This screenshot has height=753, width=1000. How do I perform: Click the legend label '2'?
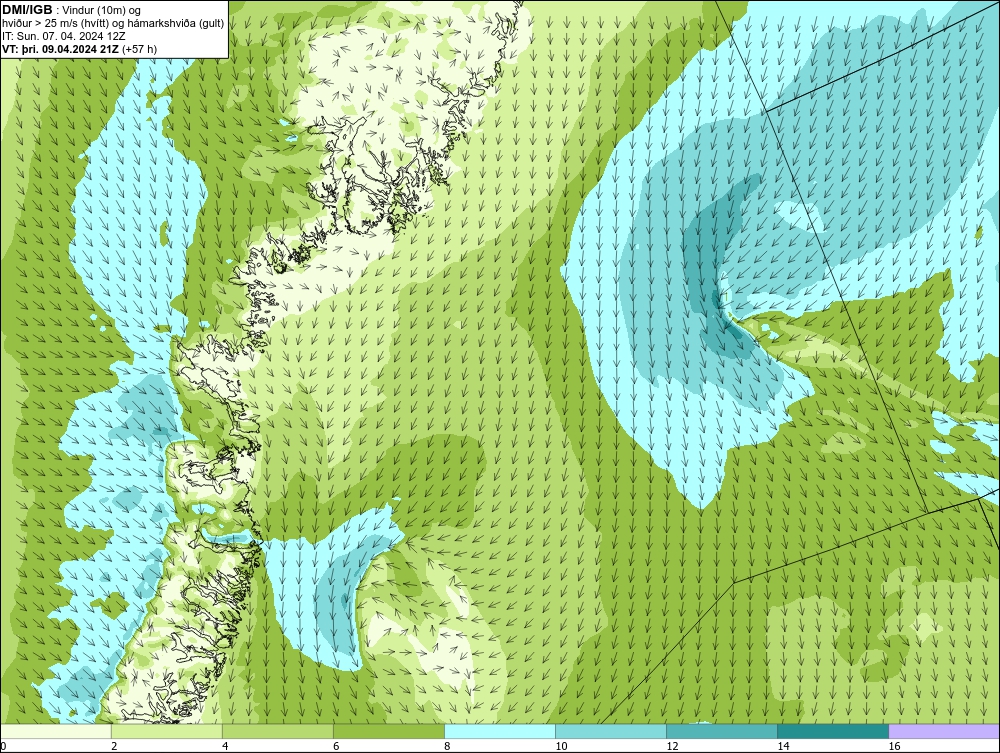coord(114,747)
